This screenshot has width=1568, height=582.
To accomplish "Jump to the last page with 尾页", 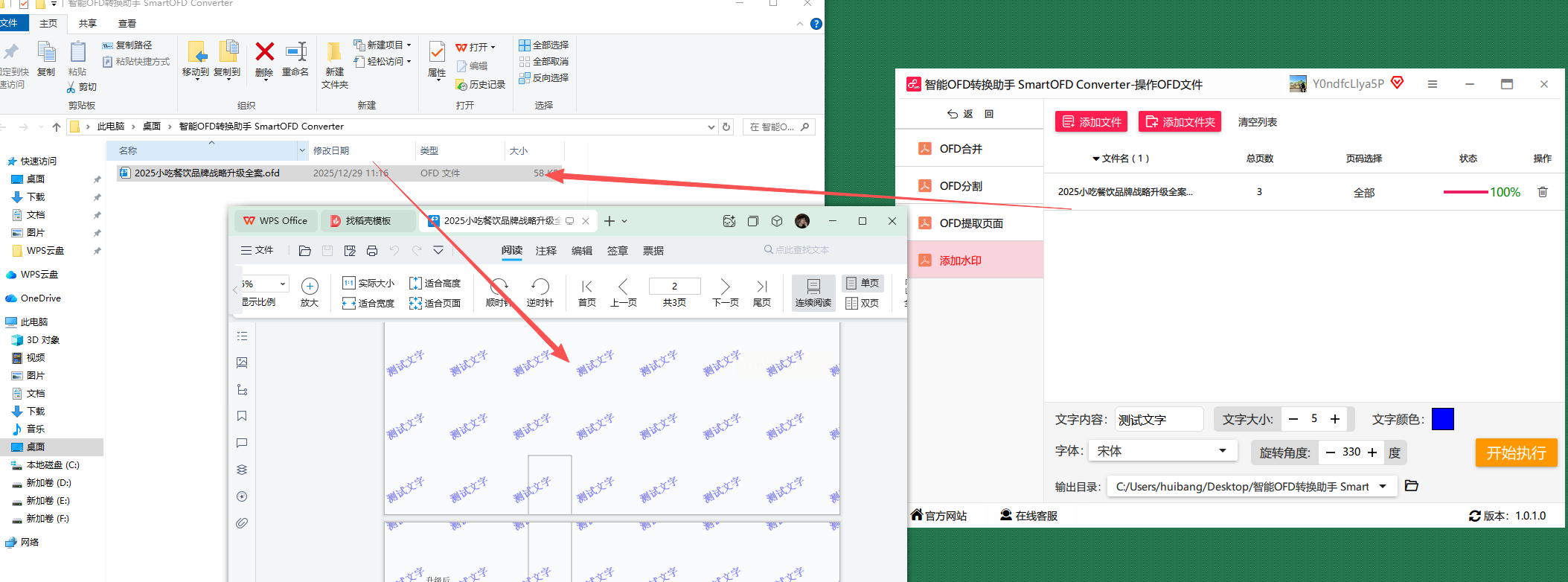I will click(762, 292).
